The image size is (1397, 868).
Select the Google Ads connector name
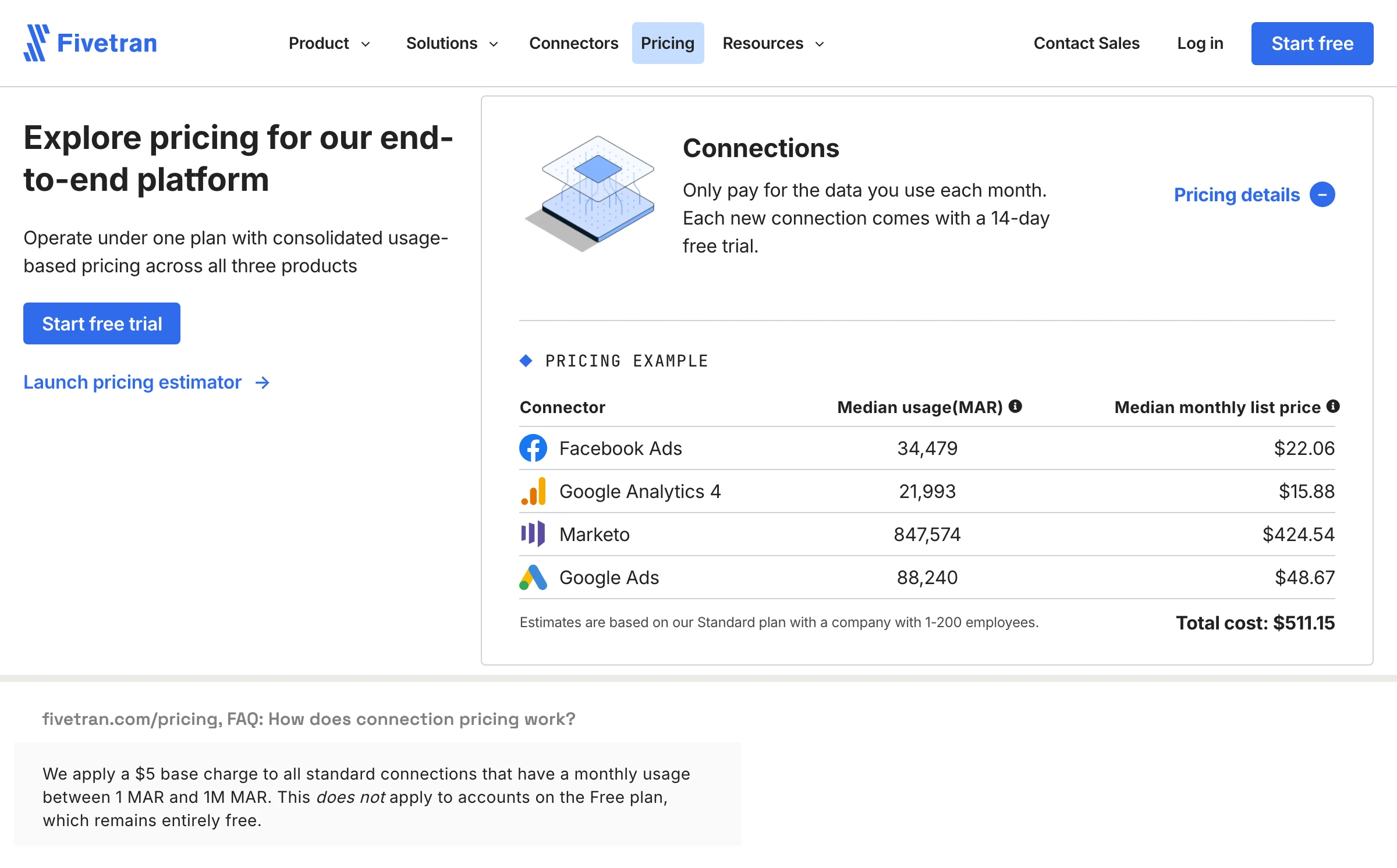click(609, 577)
